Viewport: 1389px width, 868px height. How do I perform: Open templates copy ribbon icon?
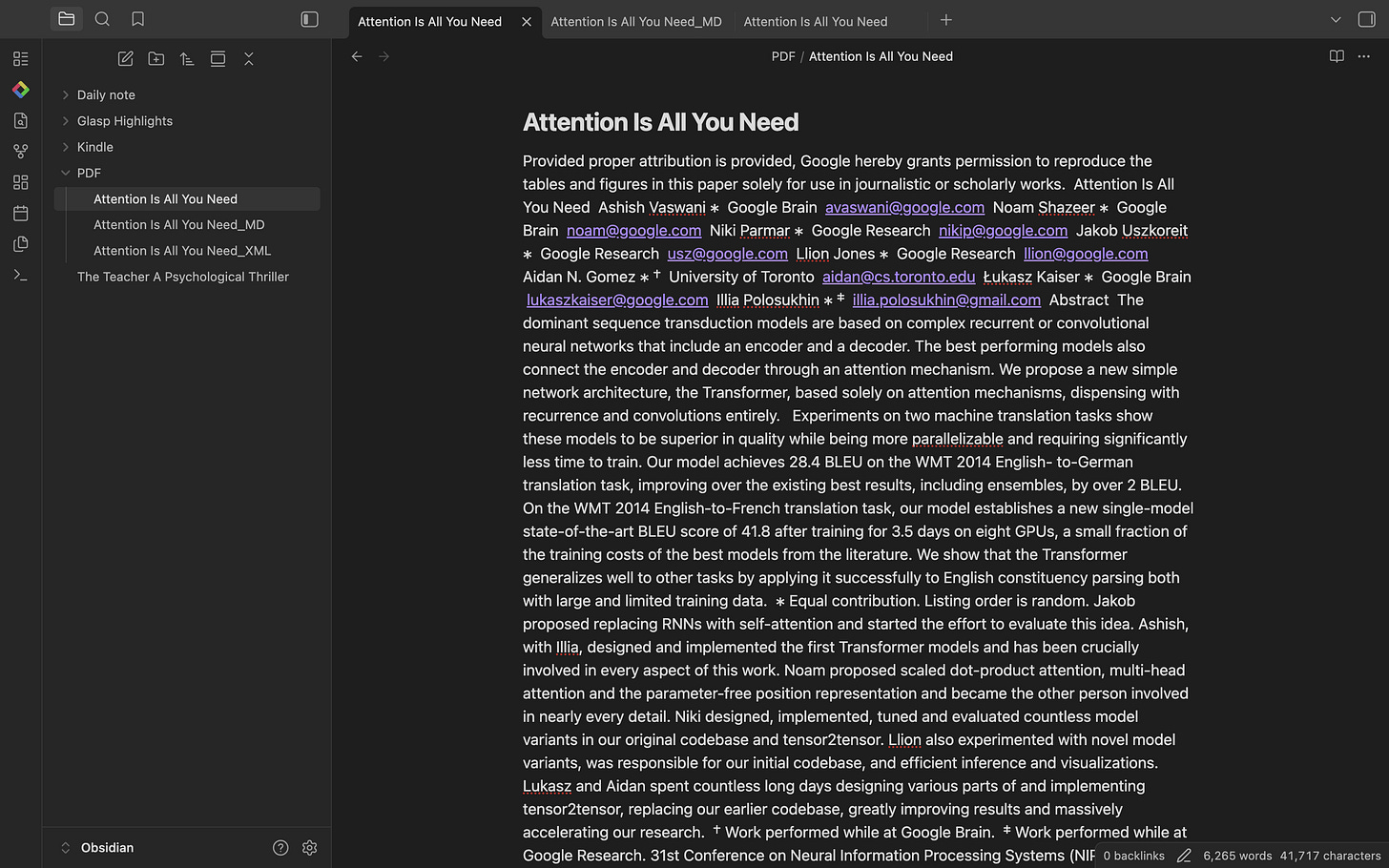(21, 244)
